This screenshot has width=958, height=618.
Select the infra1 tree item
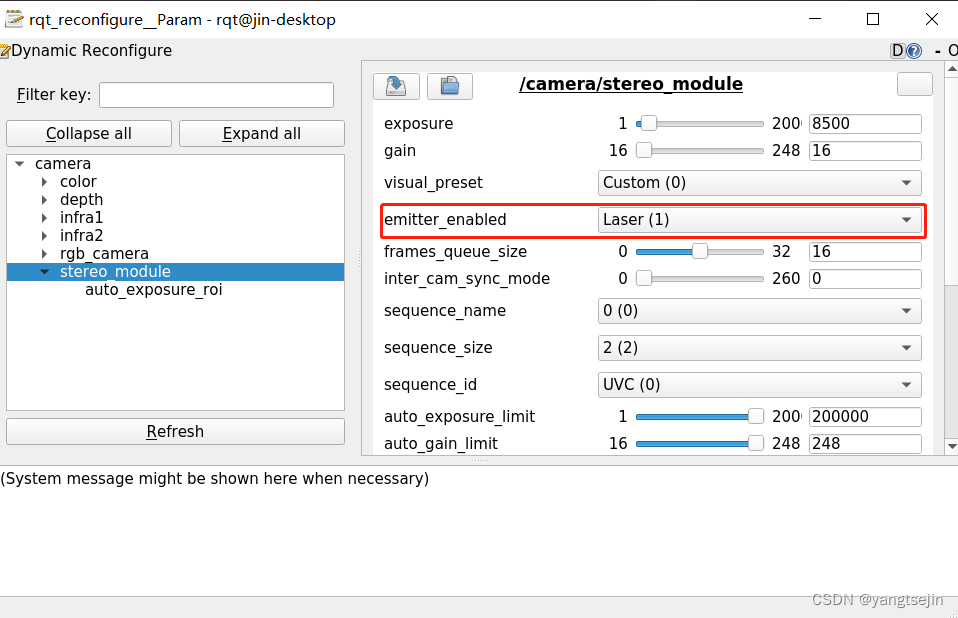[x=81, y=217]
